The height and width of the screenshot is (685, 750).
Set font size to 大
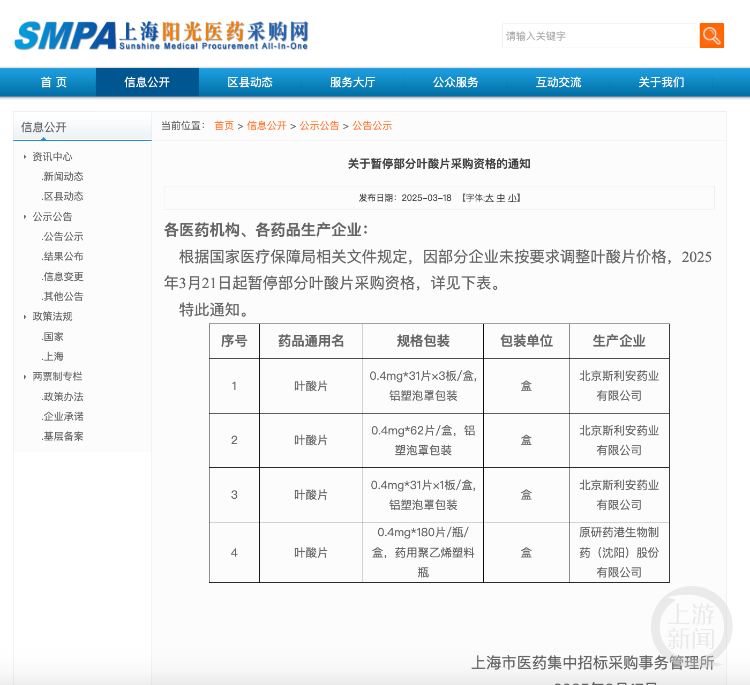pyautogui.click(x=489, y=198)
